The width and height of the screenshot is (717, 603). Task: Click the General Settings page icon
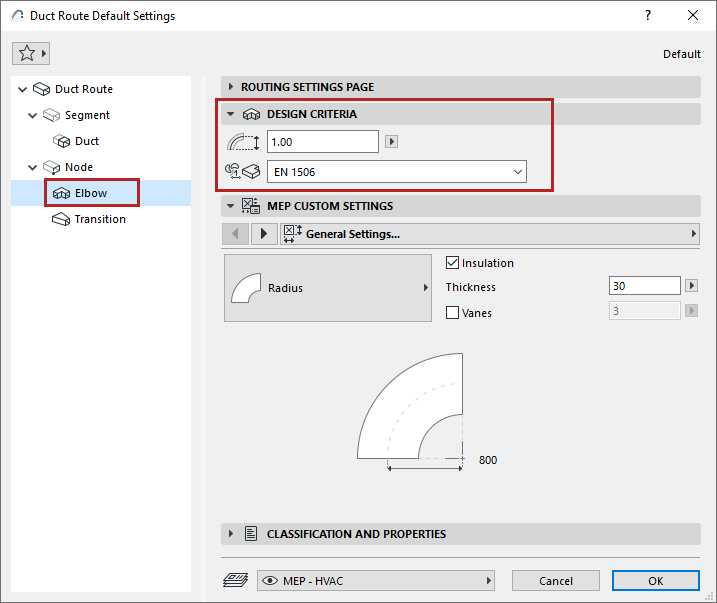pyautogui.click(x=293, y=234)
